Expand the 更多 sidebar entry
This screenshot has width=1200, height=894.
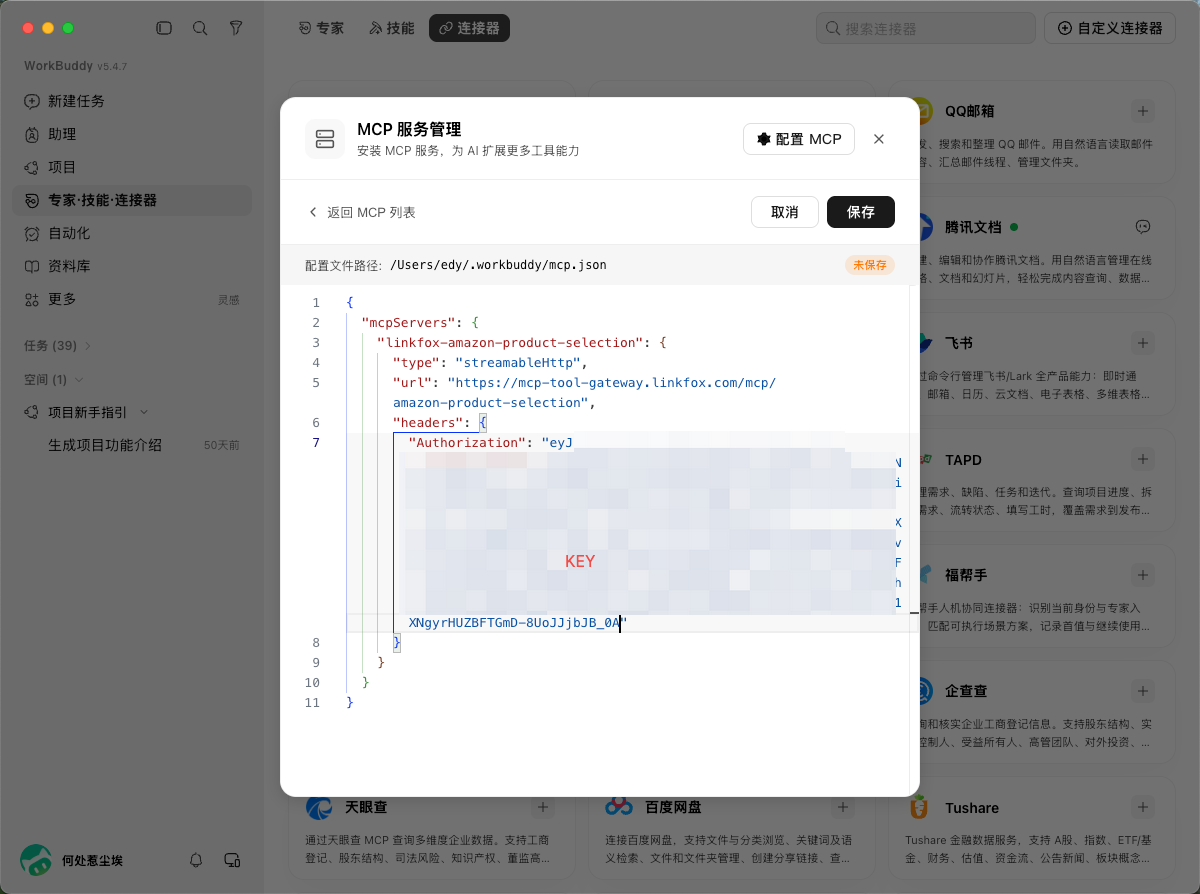[132, 299]
